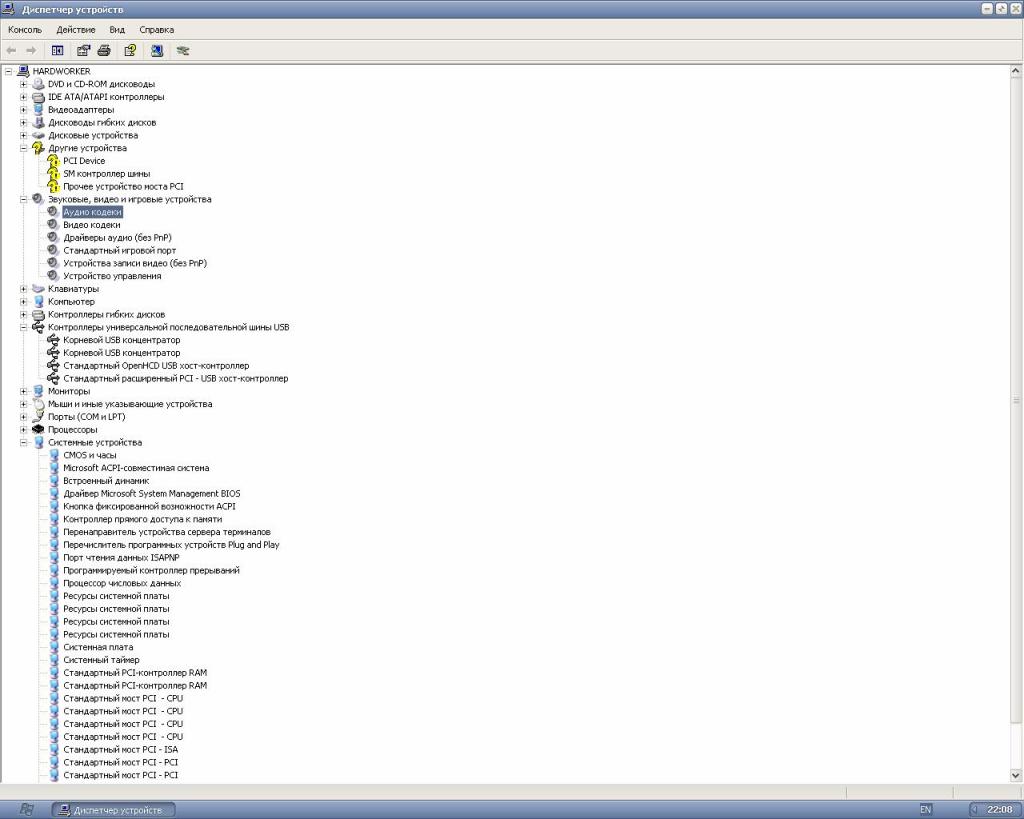Viewport: 1024px width, 819px height.
Task: Toggle the console tree show/hide icon
Action: click(57, 50)
